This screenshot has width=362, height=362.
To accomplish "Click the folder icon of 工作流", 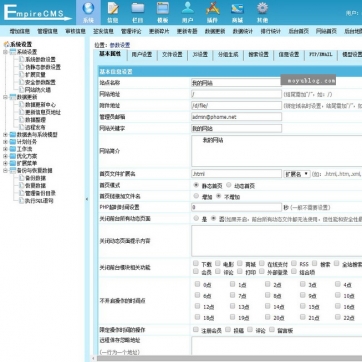I will pos(13,149).
